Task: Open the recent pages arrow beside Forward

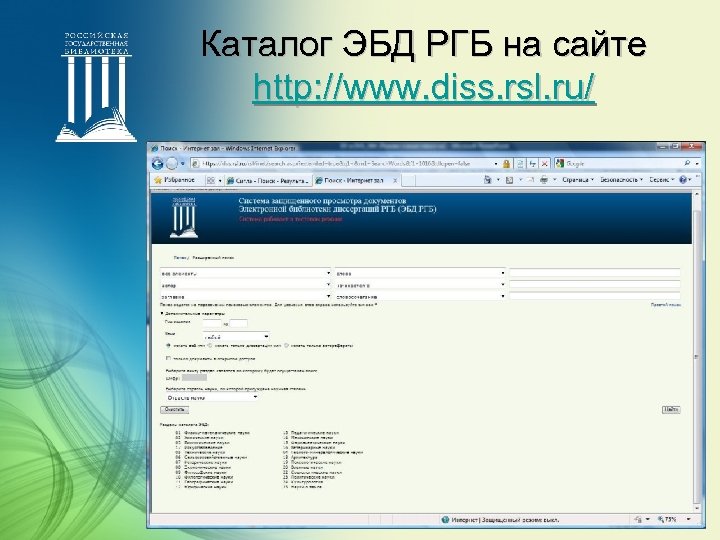Action: click(x=182, y=163)
